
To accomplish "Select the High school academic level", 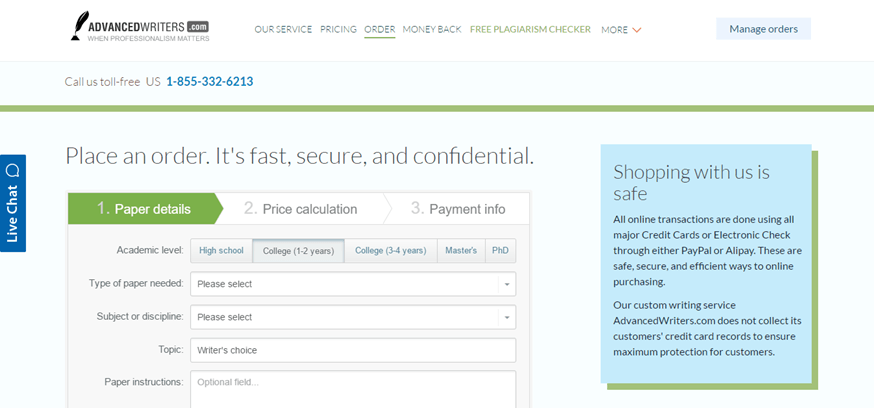I will [x=221, y=251].
